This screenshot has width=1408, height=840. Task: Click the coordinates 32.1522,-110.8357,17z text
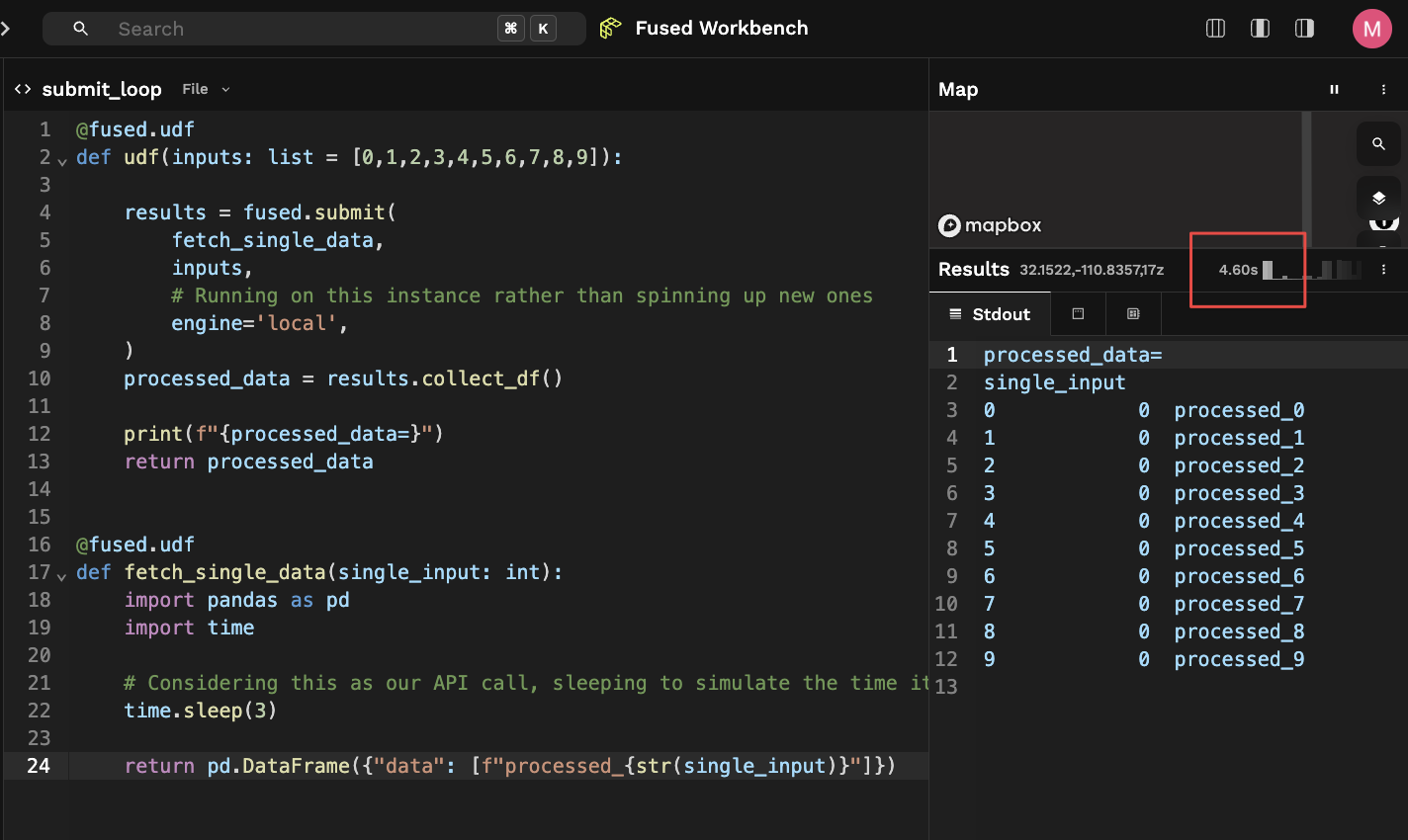(1092, 270)
